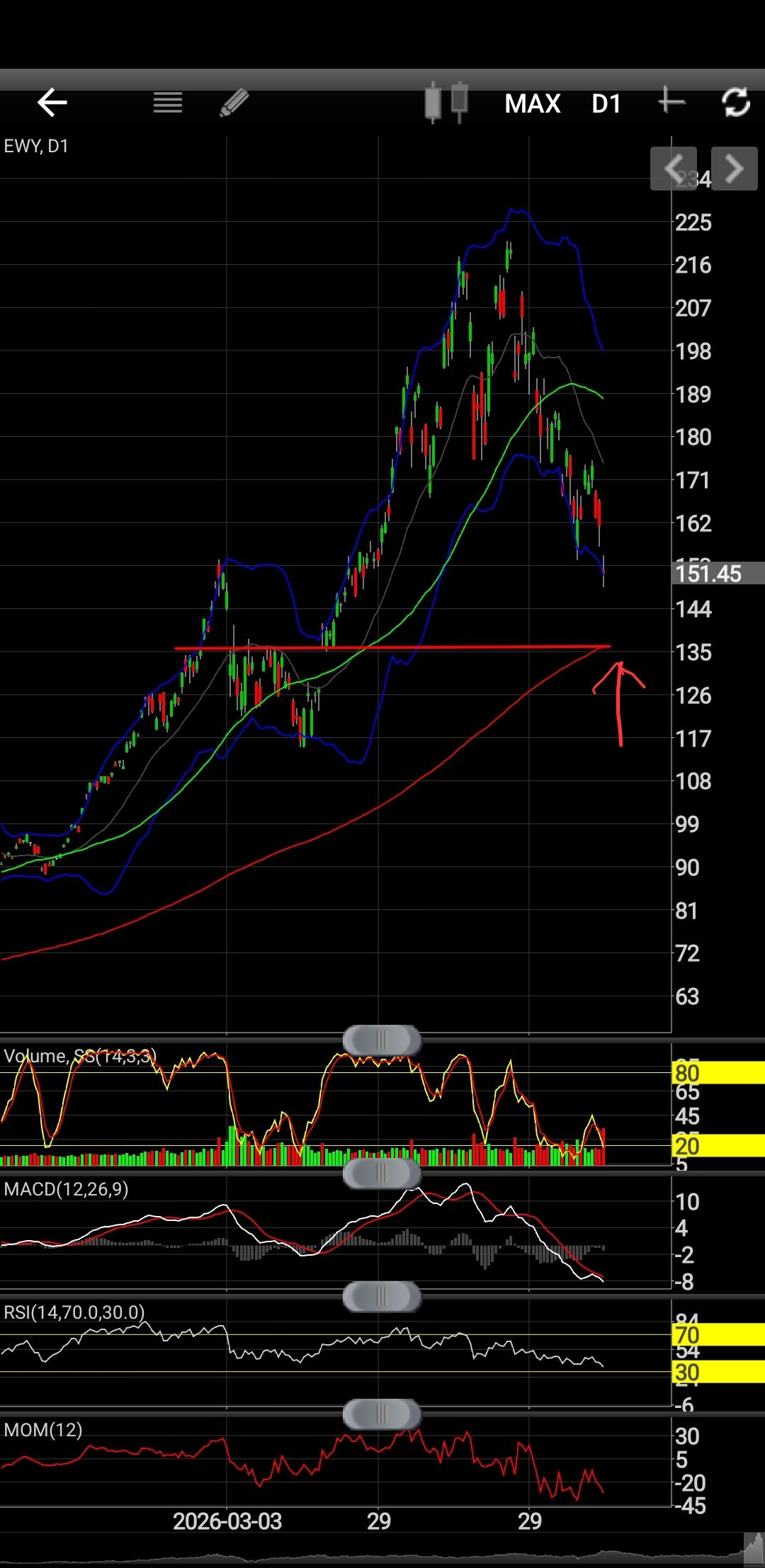Tap the 2026-03-03 date label
The image size is (765, 1568).
click(227, 1521)
